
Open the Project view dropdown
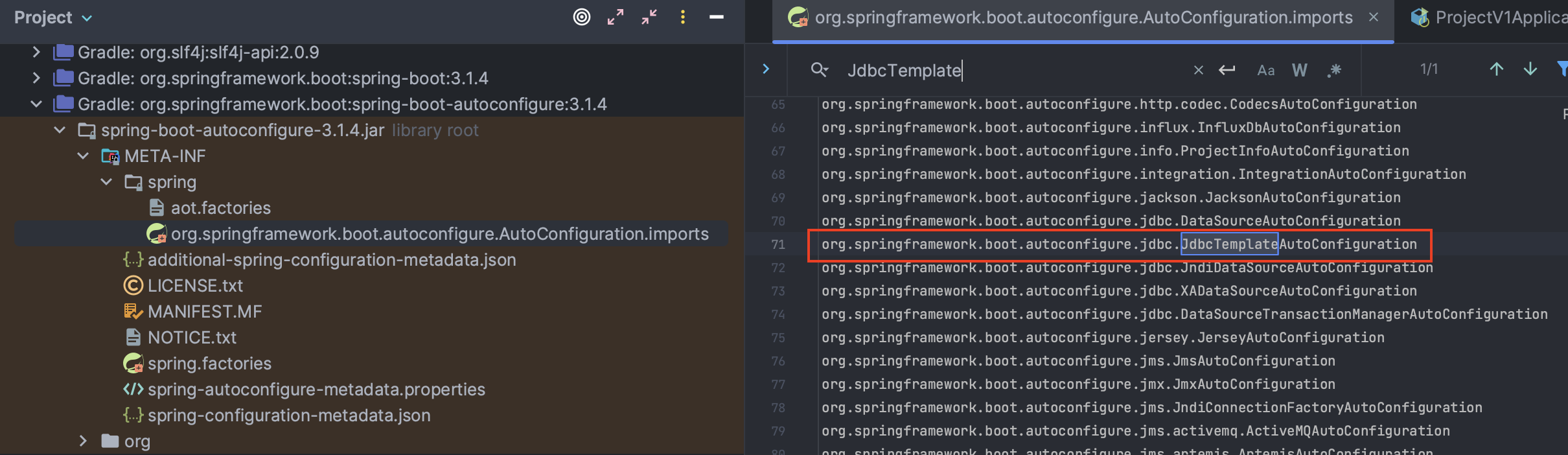[53, 18]
